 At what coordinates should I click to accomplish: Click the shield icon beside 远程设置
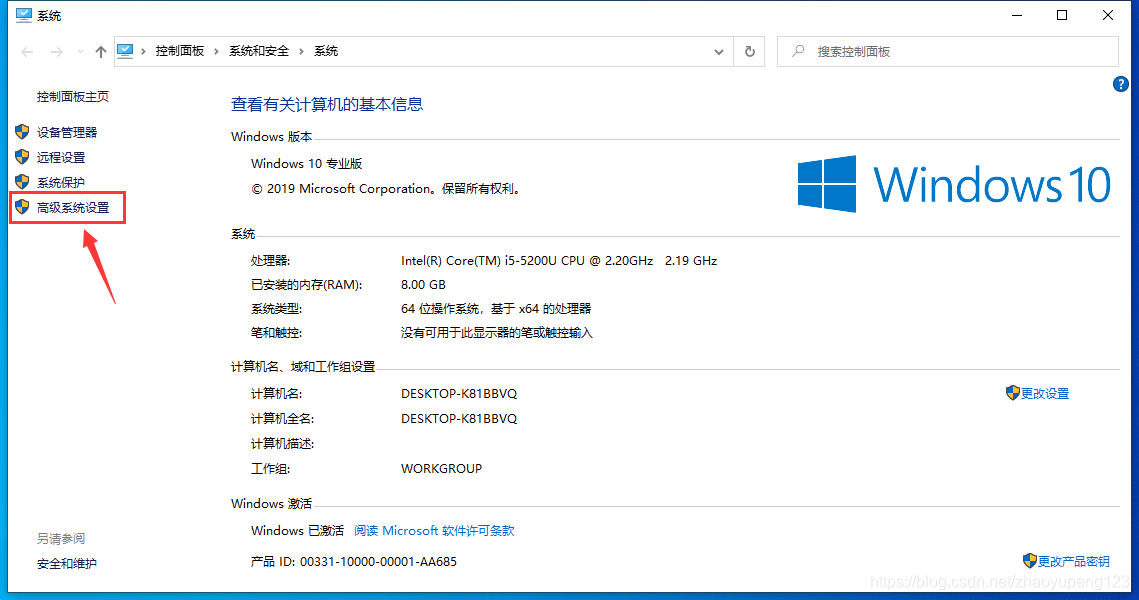point(22,157)
